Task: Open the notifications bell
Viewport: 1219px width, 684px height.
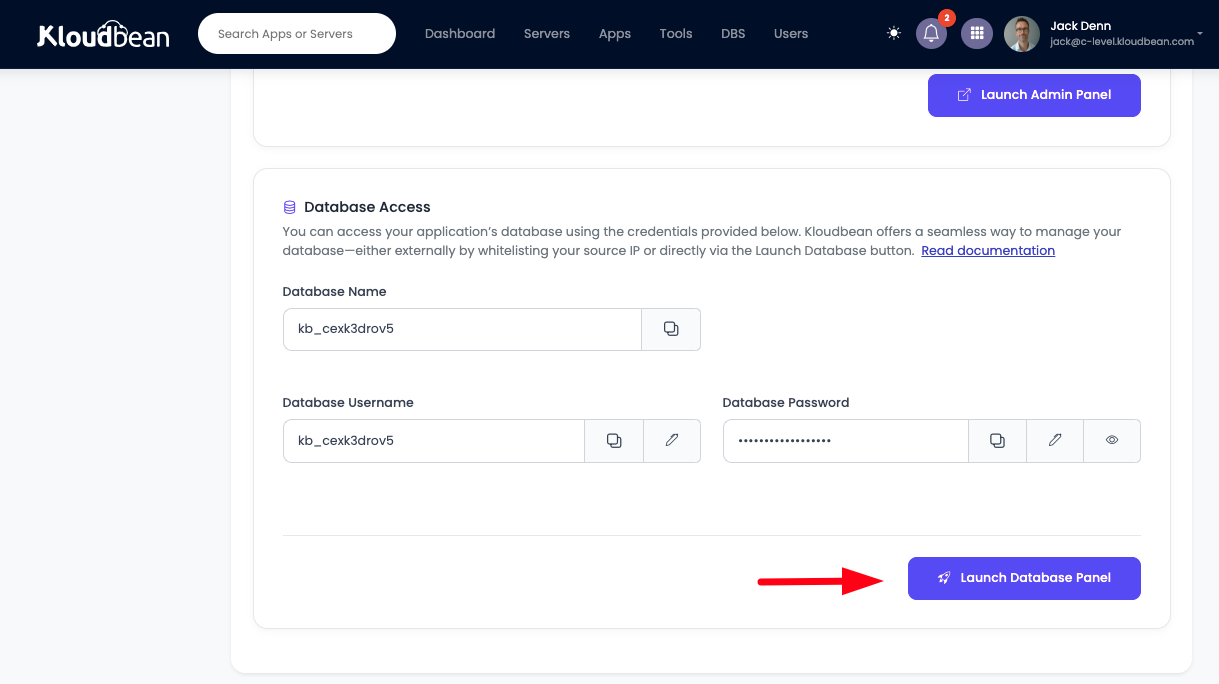Action: coord(931,33)
